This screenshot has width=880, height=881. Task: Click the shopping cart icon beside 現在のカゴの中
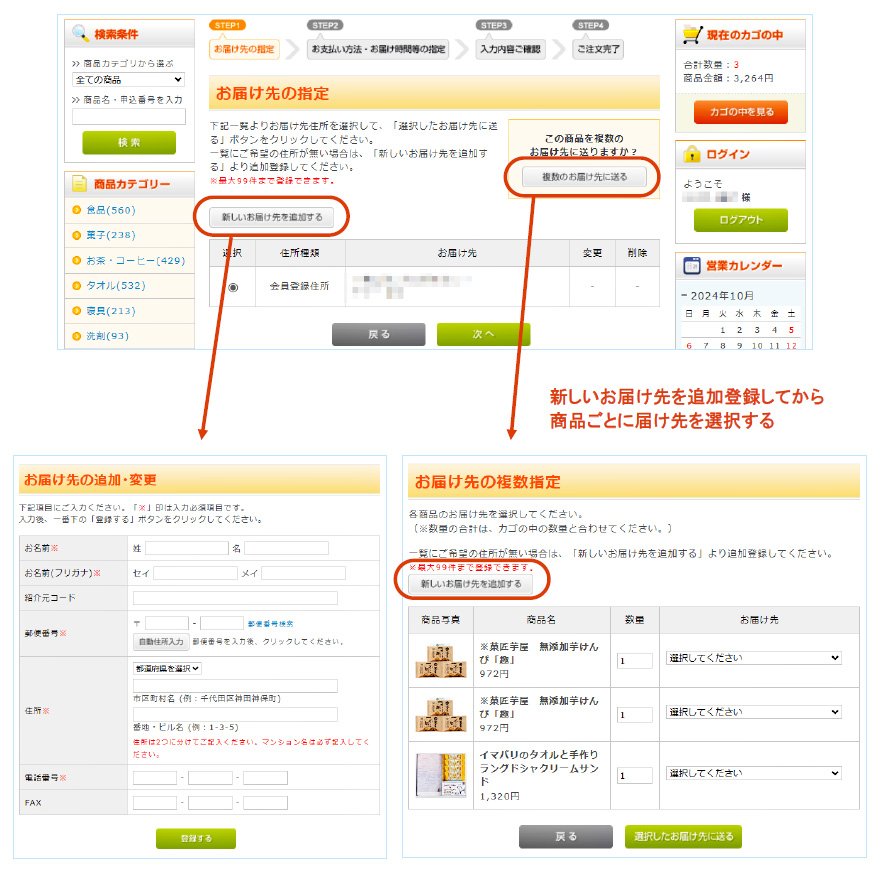click(x=692, y=35)
